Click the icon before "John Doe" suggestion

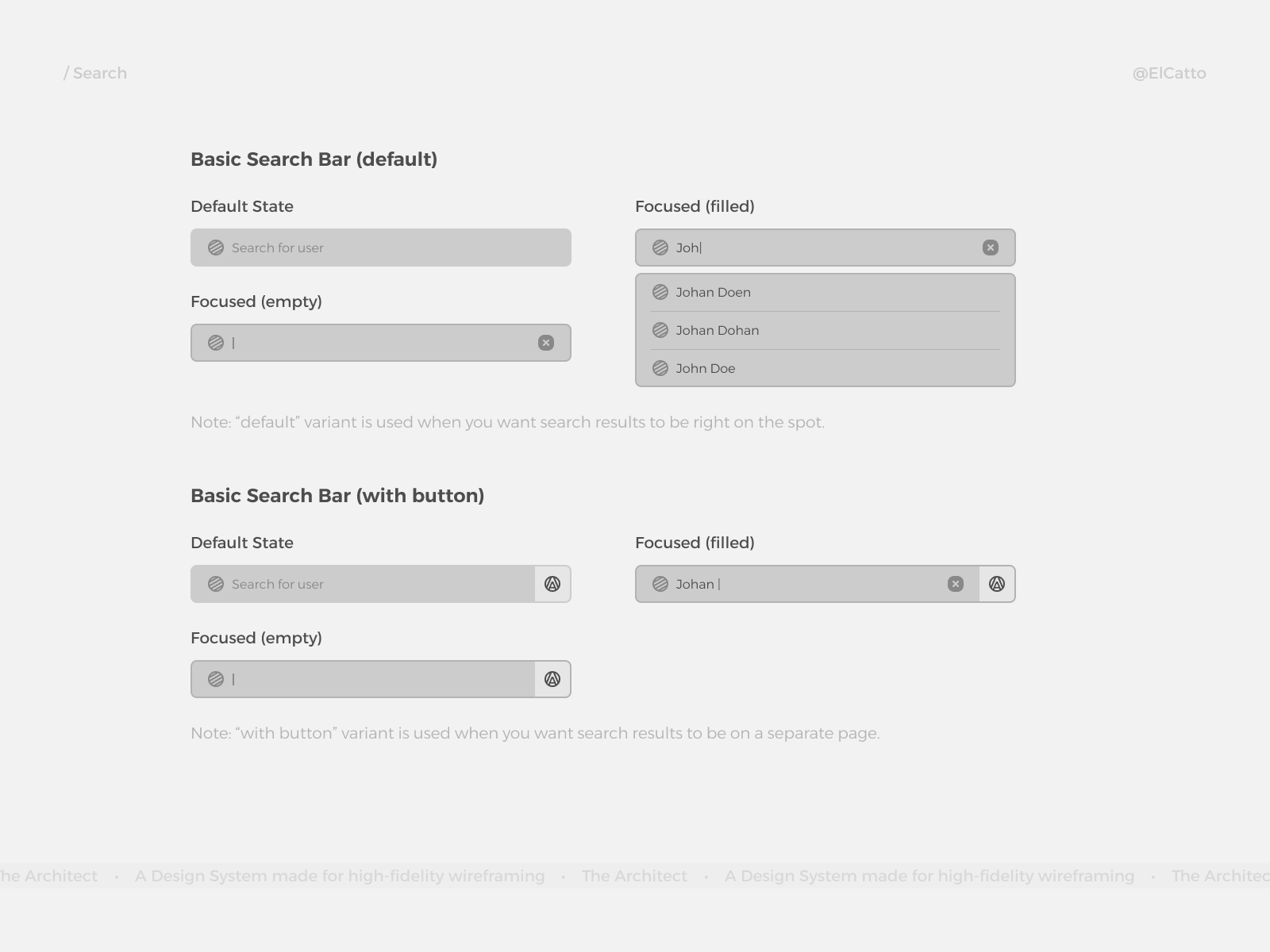pyautogui.click(x=660, y=368)
